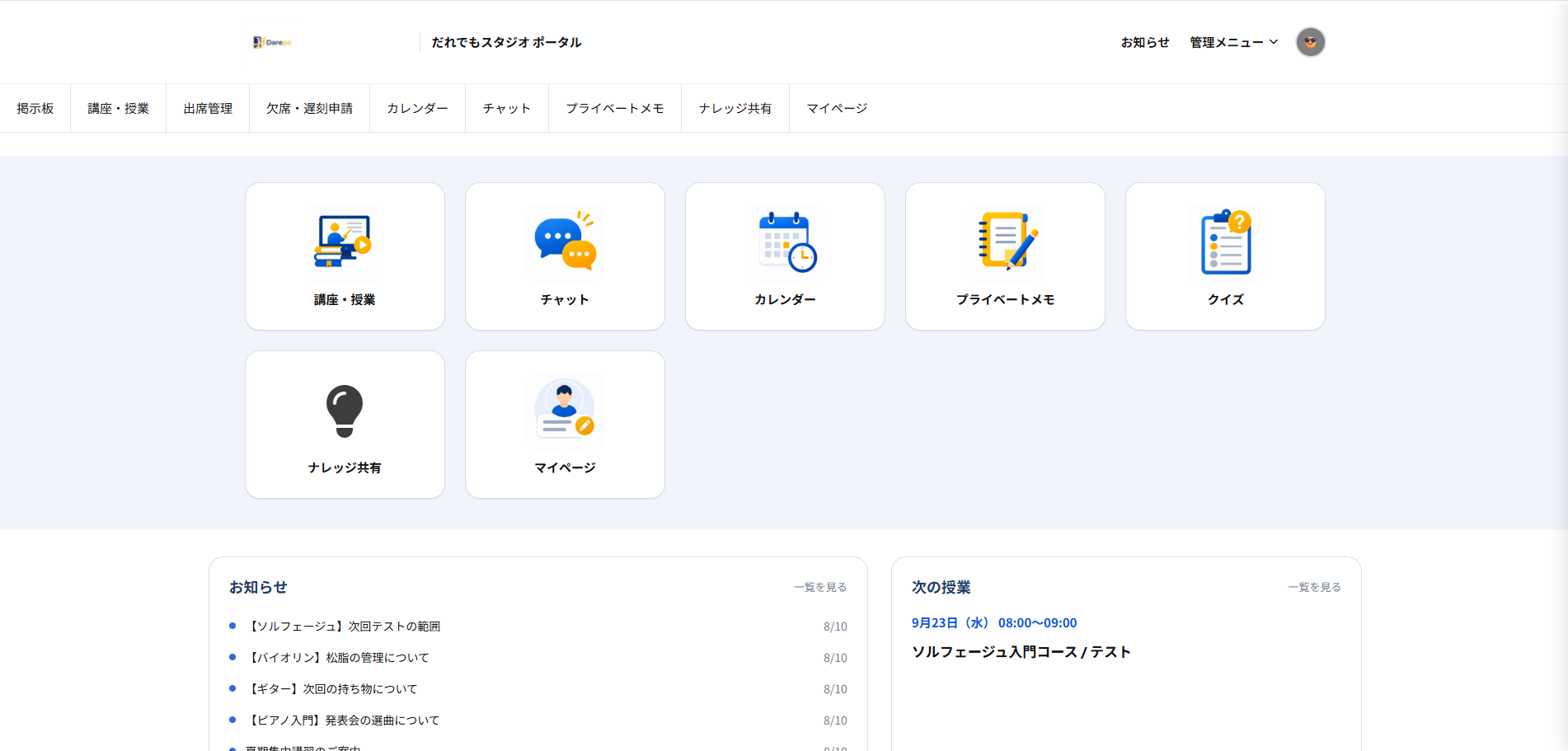Image resolution: width=1568 pixels, height=751 pixels.
Task: Open the プライベートメモ notepad card icon
Action: (x=1005, y=242)
